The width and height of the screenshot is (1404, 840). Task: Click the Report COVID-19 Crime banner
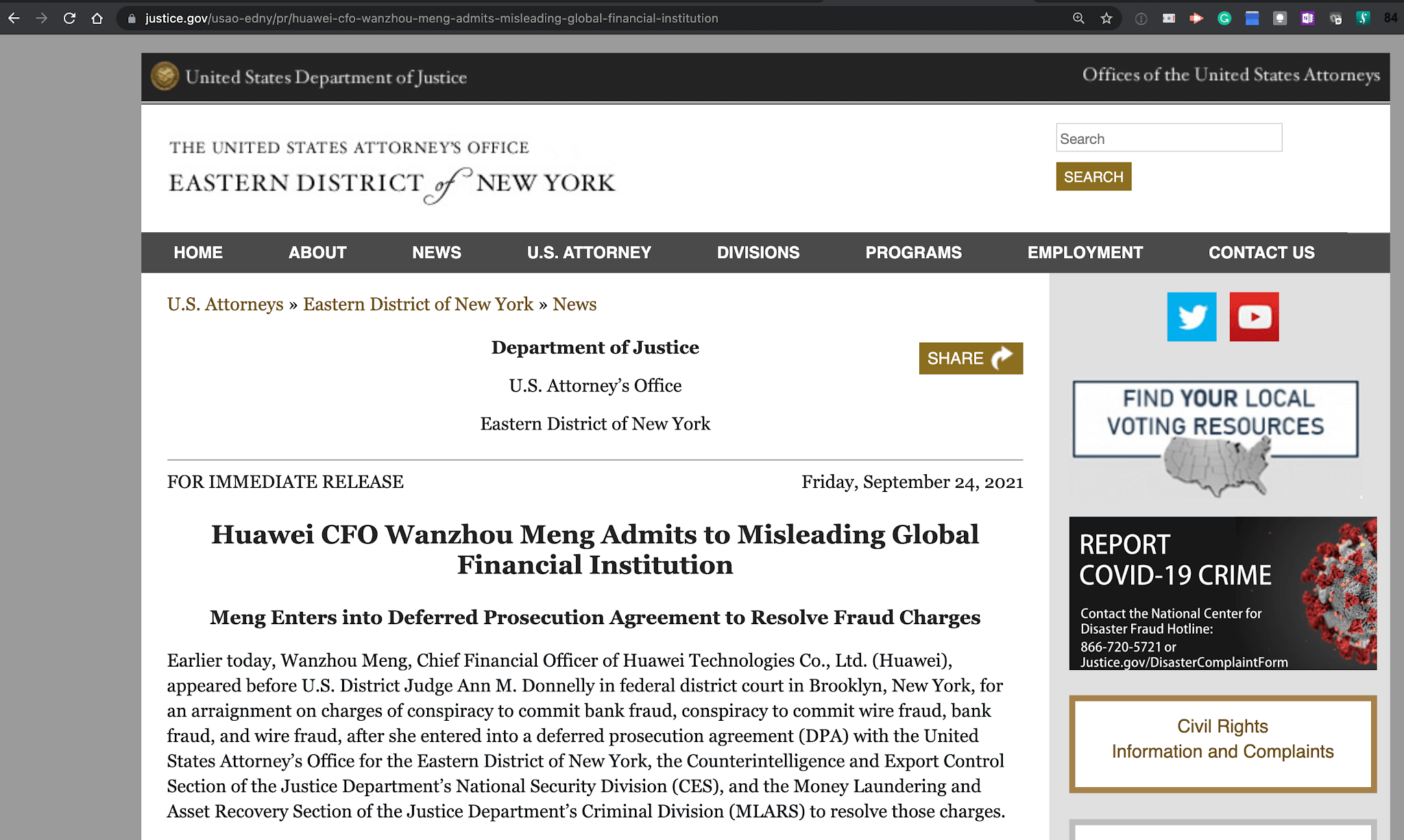(x=1222, y=593)
